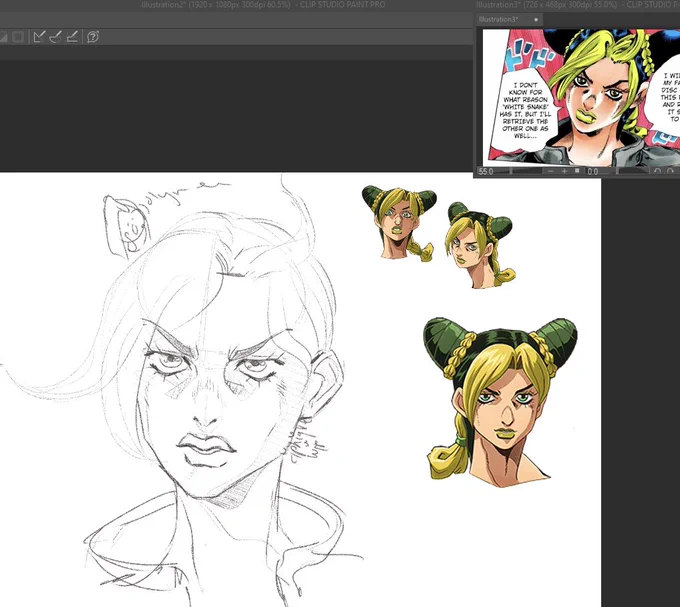Rotate Illustration3 view left
Image resolution: width=680 pixels, height=607 pixels.
(x=657, y=171)
